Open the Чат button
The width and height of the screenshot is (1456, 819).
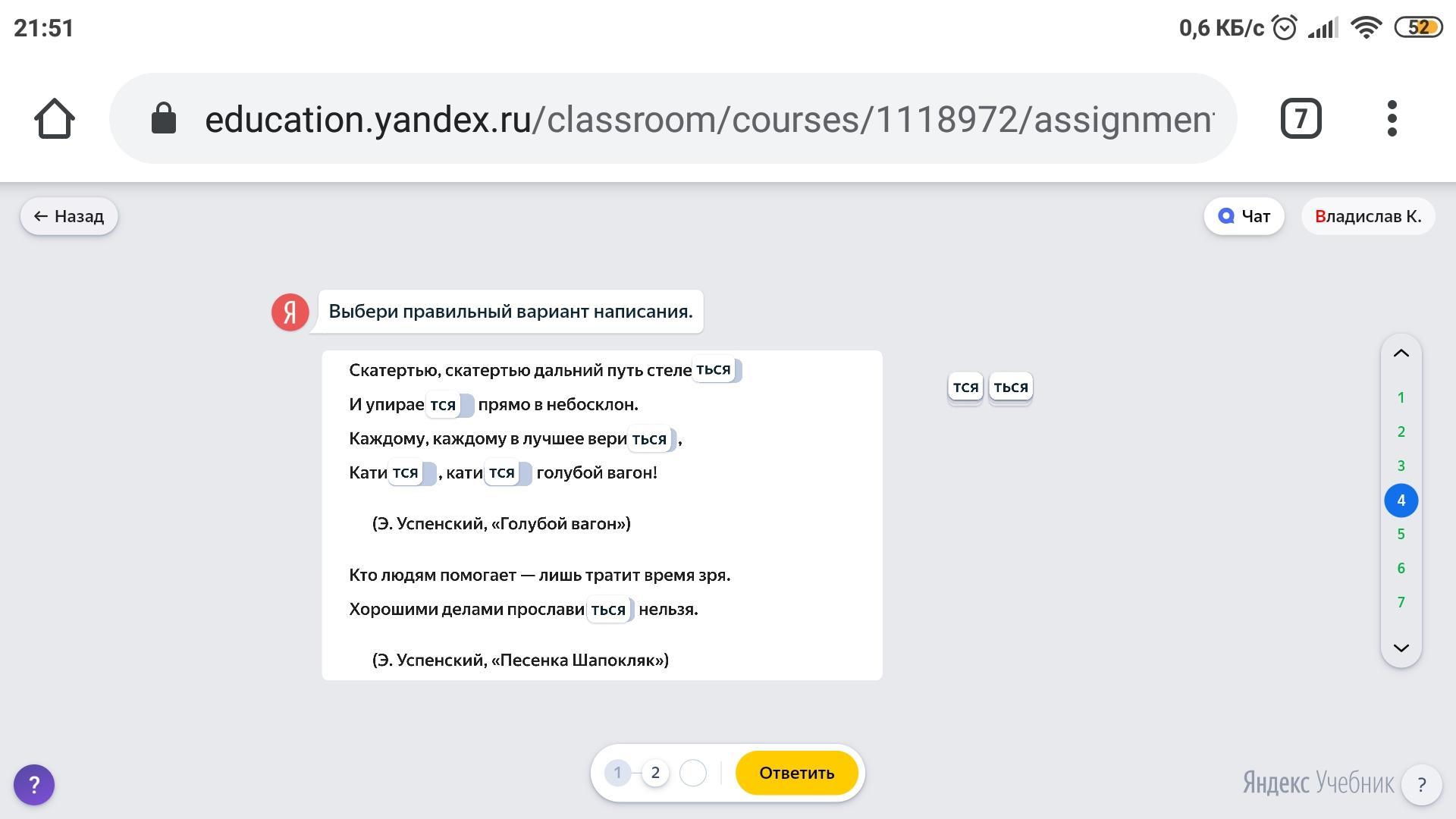coord(1244,217)
